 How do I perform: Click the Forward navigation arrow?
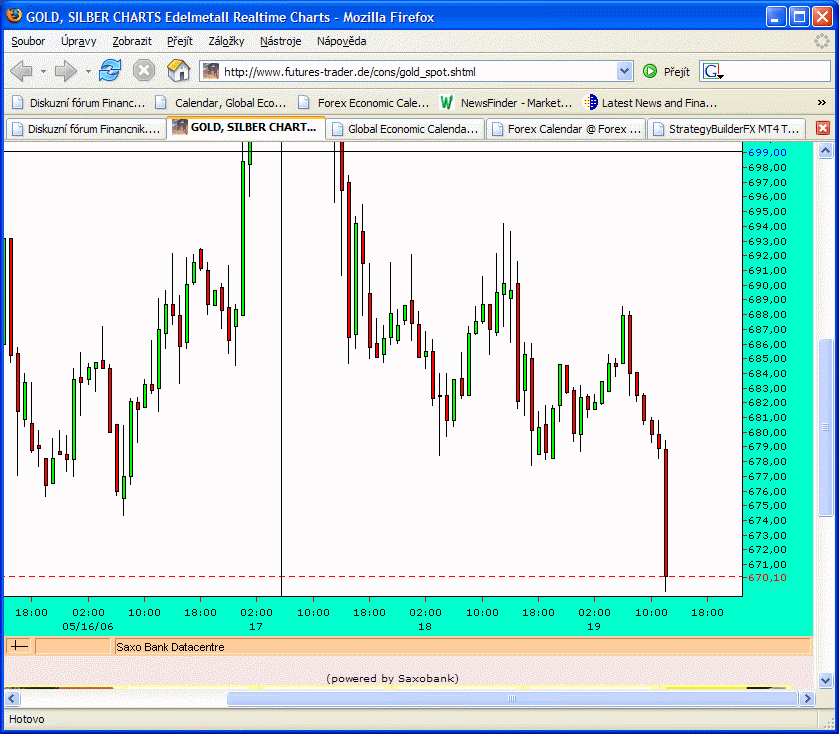coord(65,71)
